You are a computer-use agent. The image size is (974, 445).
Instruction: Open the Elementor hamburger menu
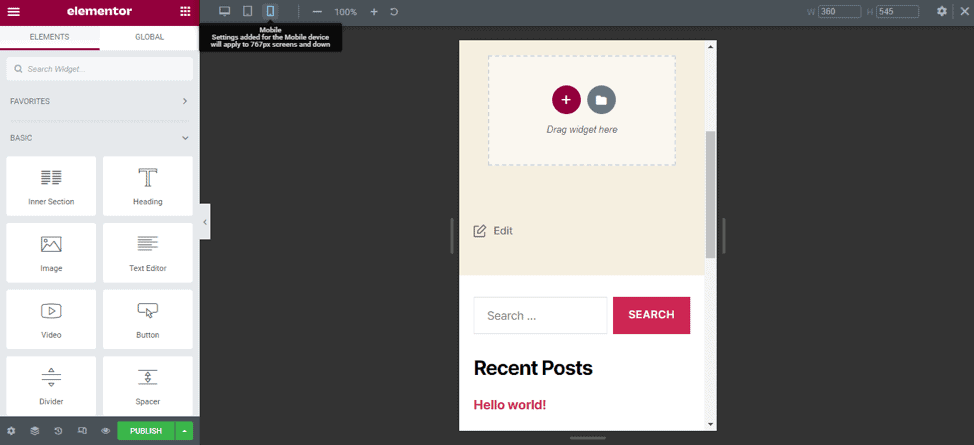pos(13,12)
